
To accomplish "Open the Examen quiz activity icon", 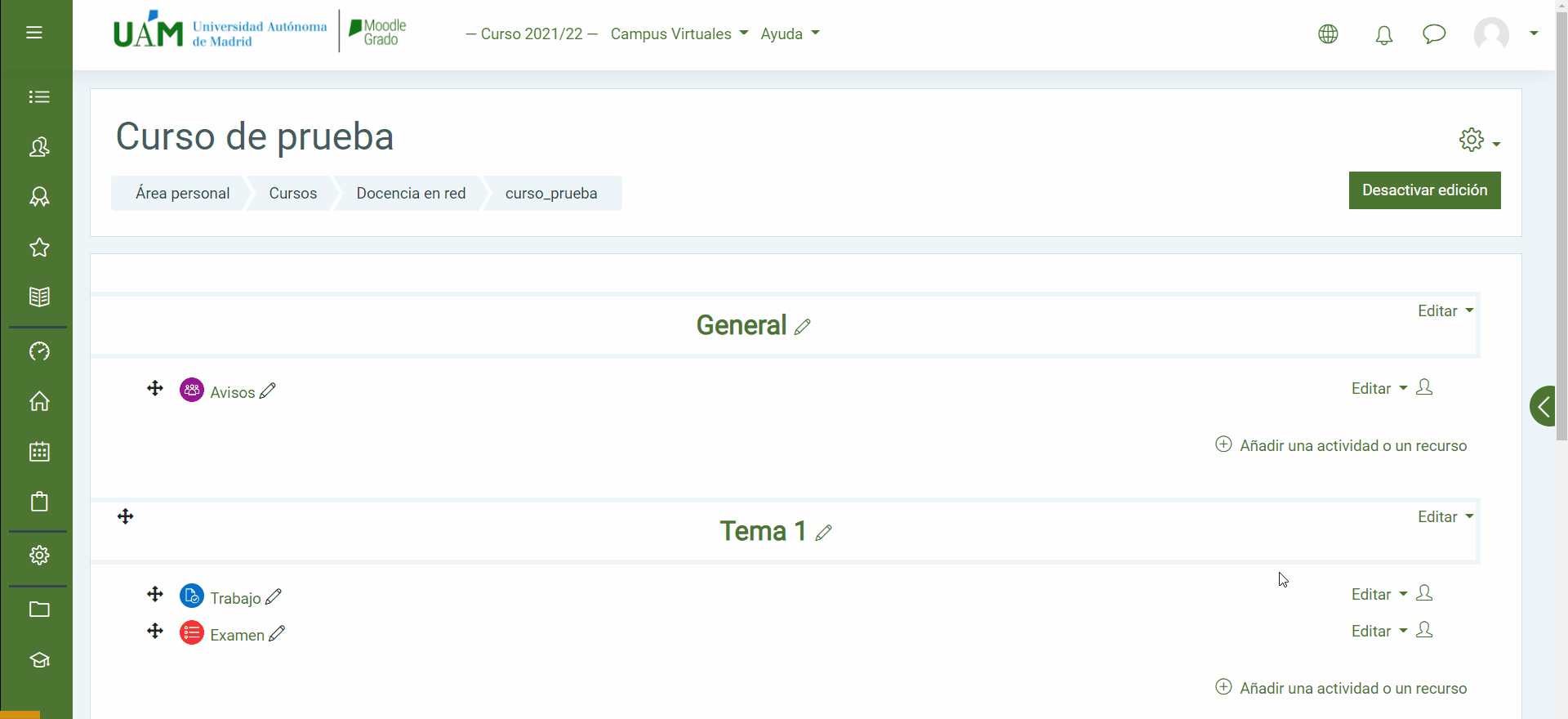I will [x=192, y=633].
